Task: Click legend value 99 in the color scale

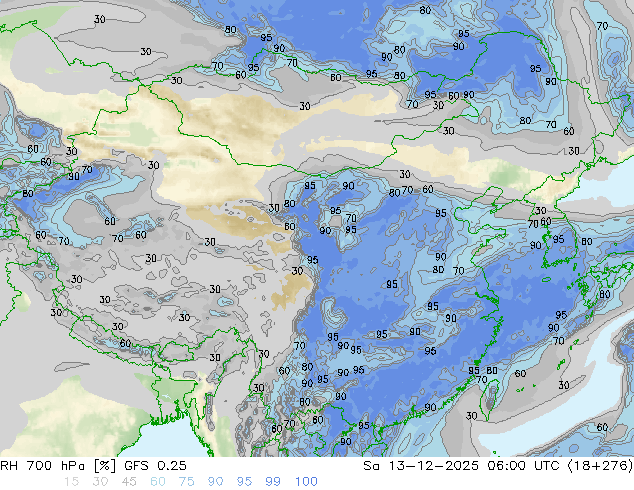Action: 273,482
